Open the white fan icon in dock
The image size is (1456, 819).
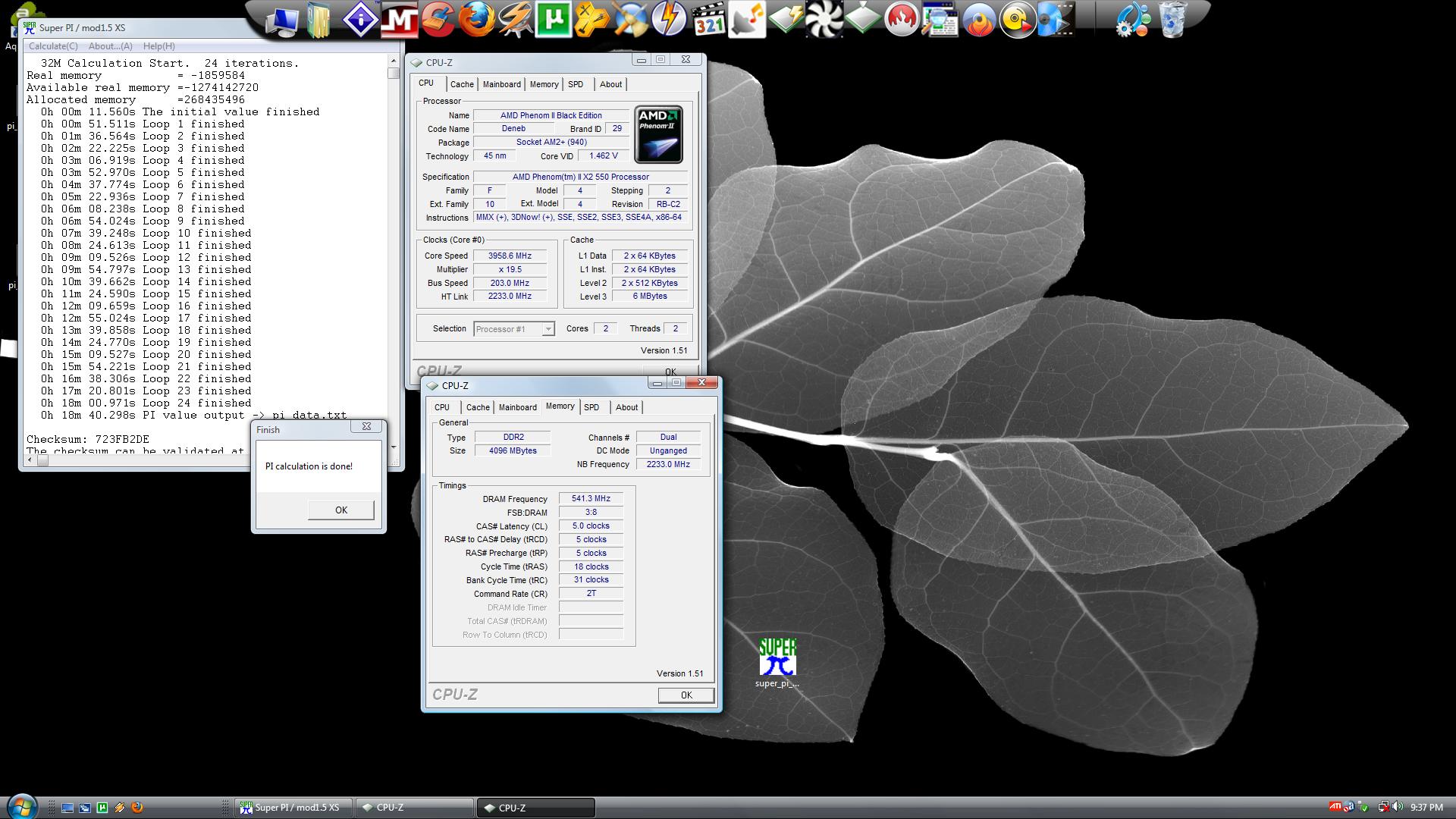(x=824, y=20)
